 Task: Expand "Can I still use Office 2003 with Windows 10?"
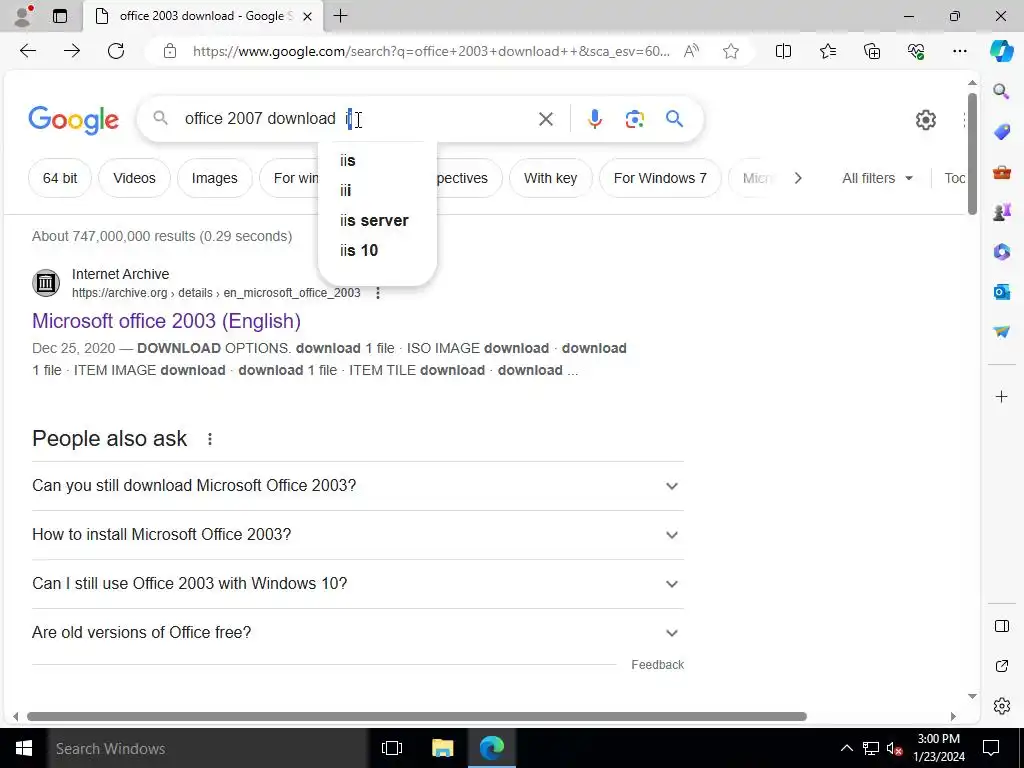358,584
